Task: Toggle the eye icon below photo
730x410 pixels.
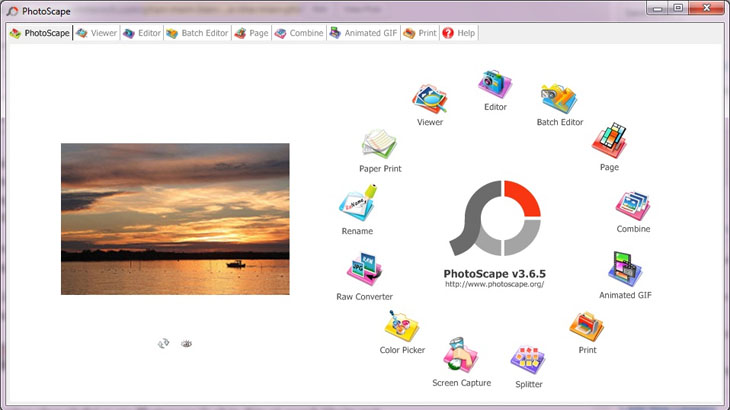Action: point(186,343)
